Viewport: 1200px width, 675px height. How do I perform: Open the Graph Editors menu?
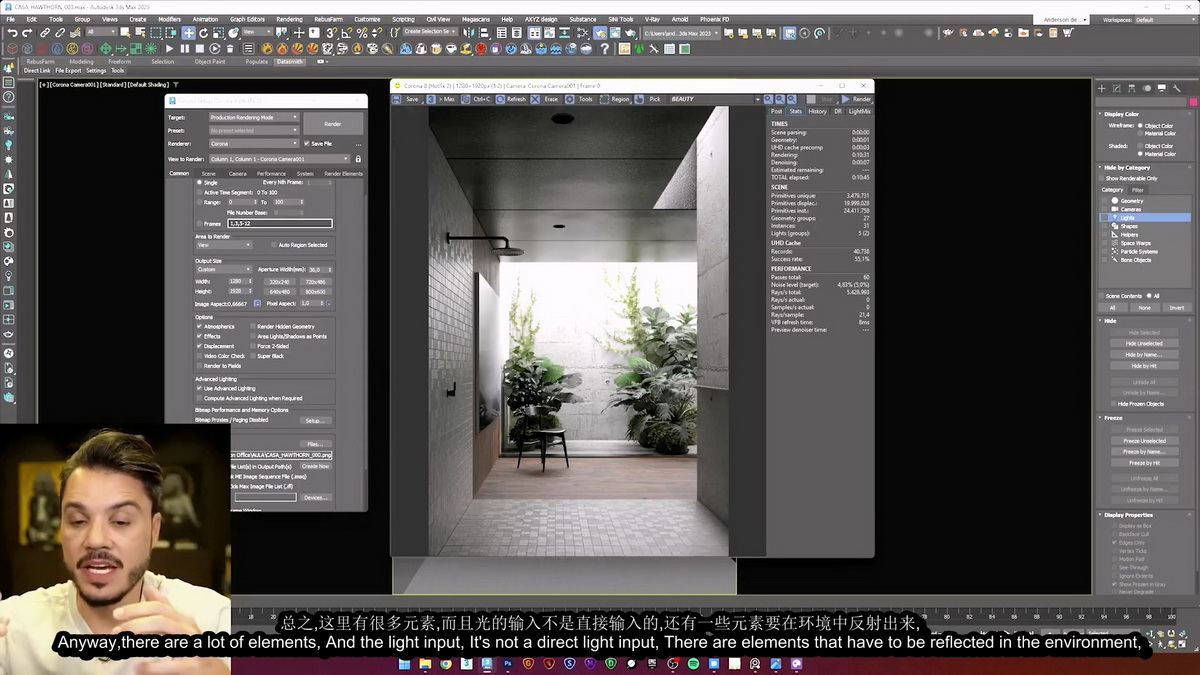click(247, 19)
